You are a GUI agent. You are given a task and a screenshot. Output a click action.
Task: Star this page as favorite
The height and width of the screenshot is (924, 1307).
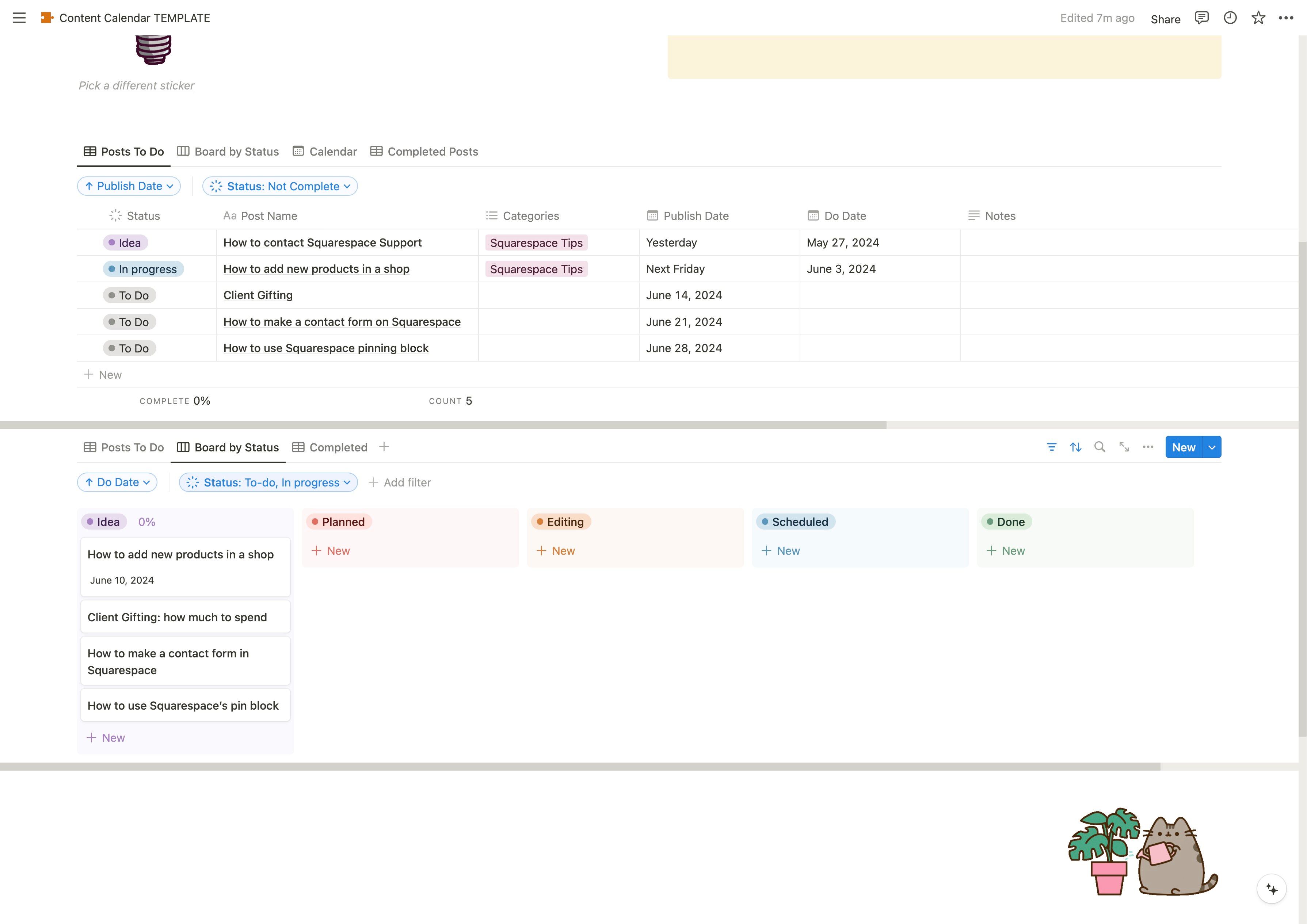click(1258, 18)
